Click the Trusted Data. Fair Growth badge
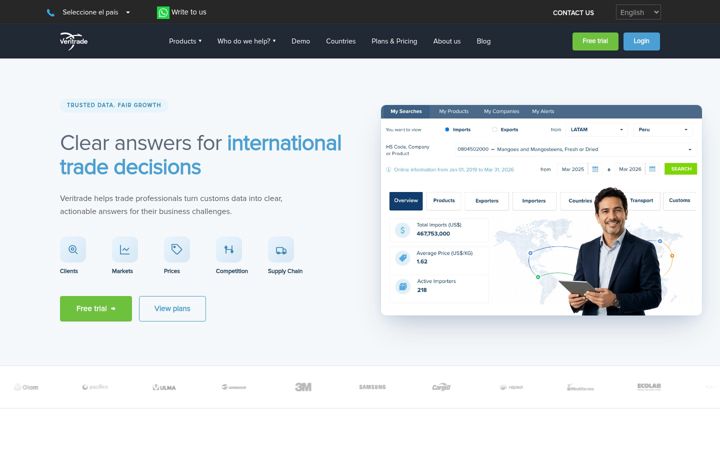The height and width of the screenshot is (450, 720). 114,105
